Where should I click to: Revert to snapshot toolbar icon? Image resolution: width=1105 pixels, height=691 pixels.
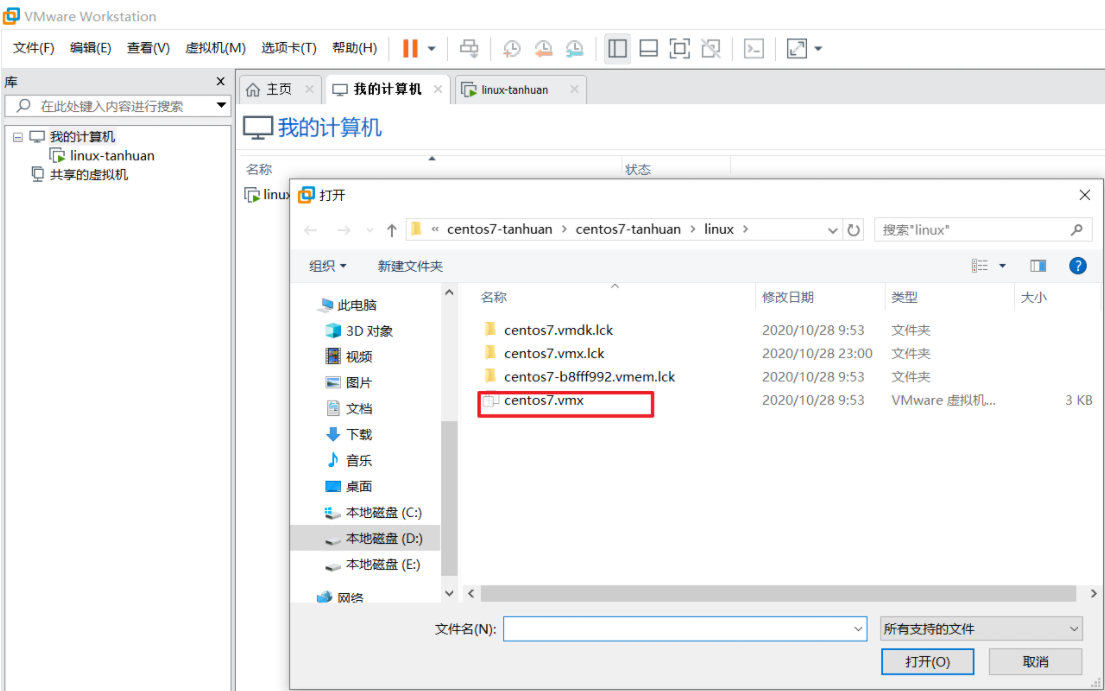click(x=543, y=48)
